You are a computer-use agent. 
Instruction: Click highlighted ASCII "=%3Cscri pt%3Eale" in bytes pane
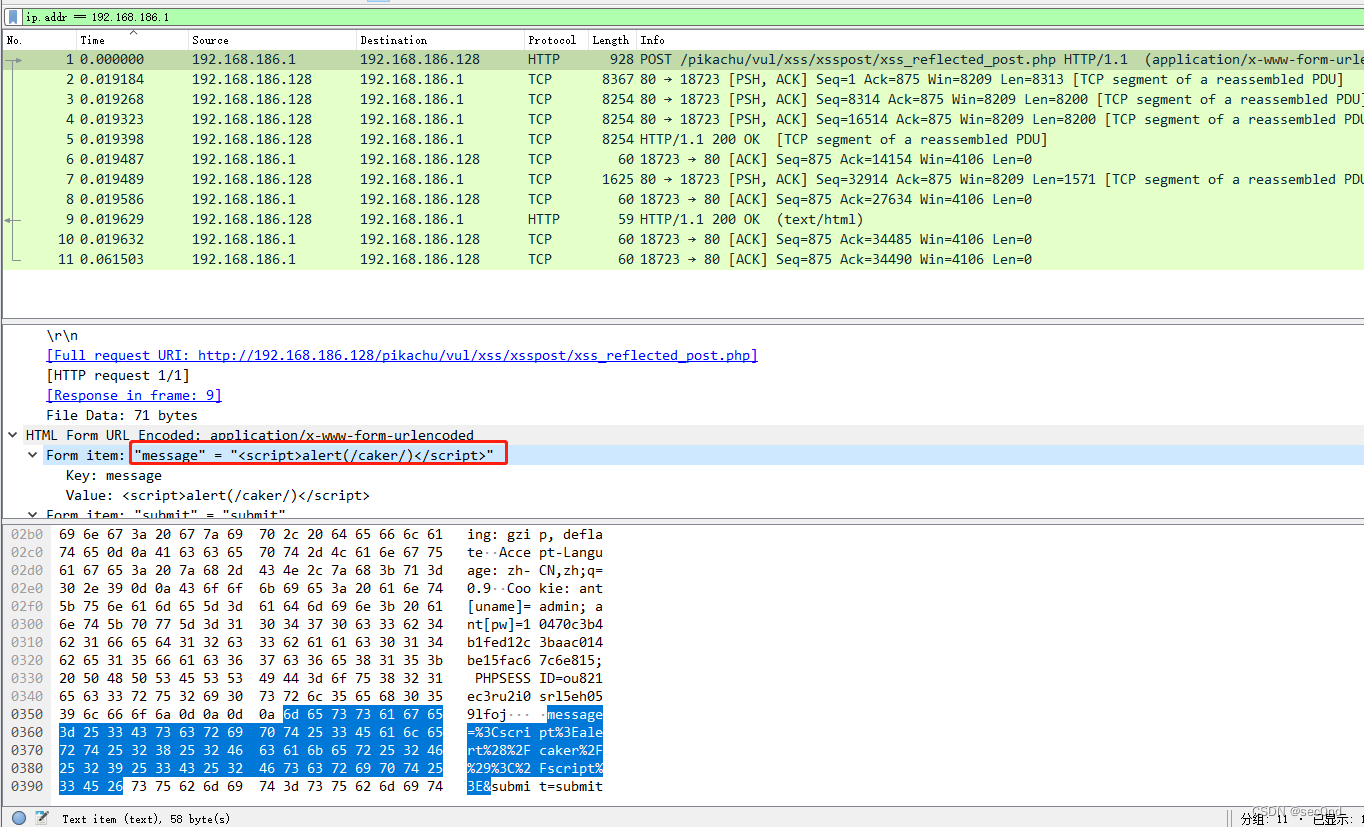pos(535,732)
